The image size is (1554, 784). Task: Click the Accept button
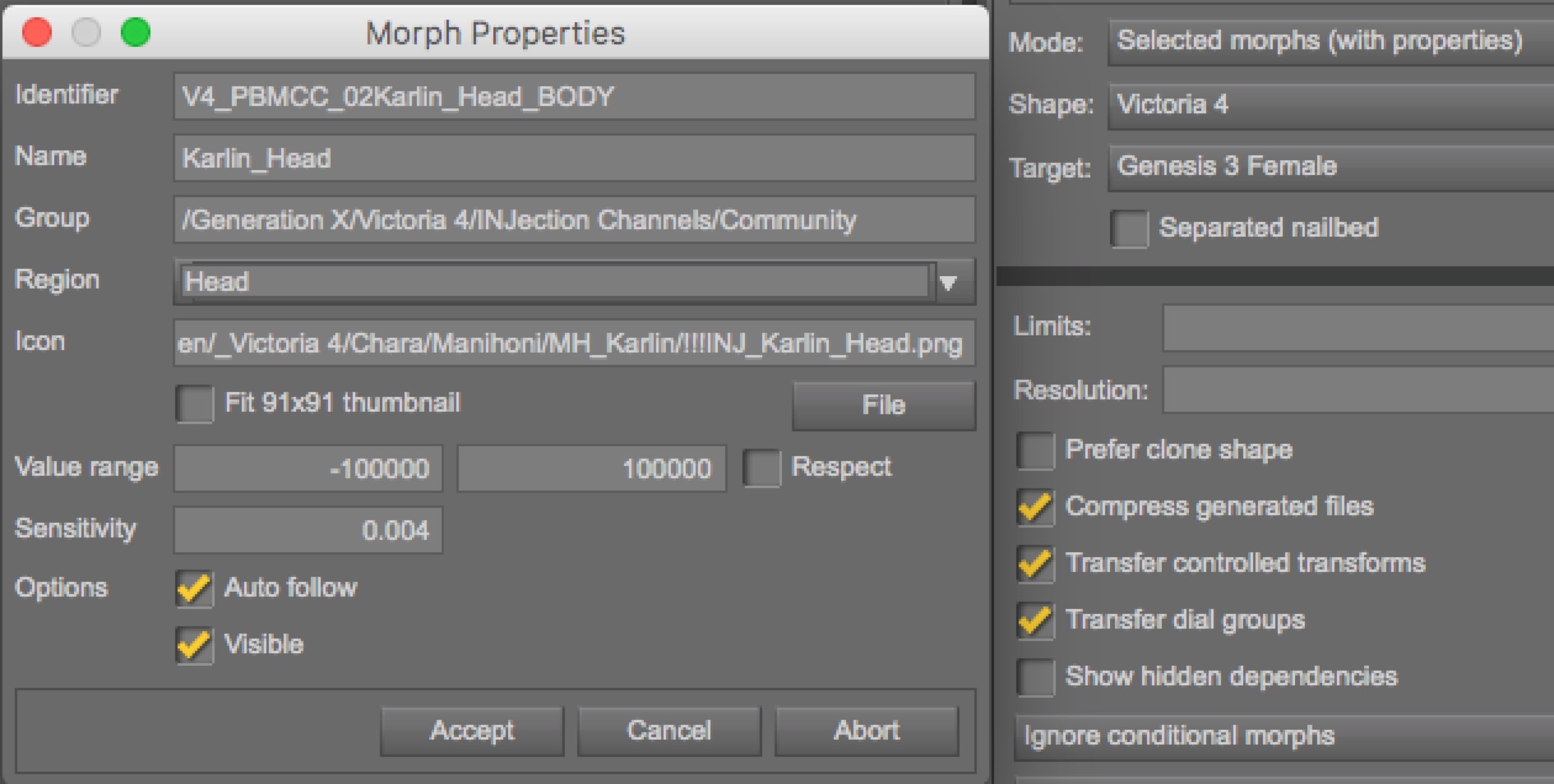pyautogui.click(x=472, y=732)
